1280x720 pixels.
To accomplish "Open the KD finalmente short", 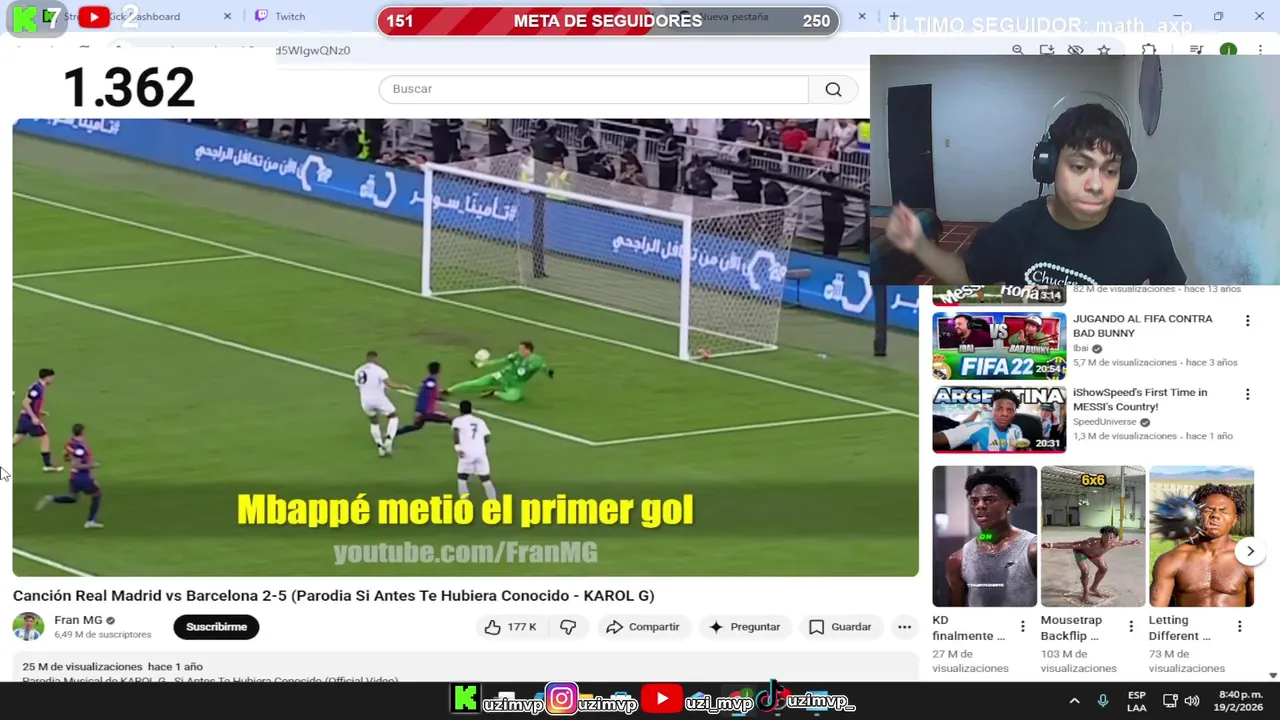I will point(985,536).
